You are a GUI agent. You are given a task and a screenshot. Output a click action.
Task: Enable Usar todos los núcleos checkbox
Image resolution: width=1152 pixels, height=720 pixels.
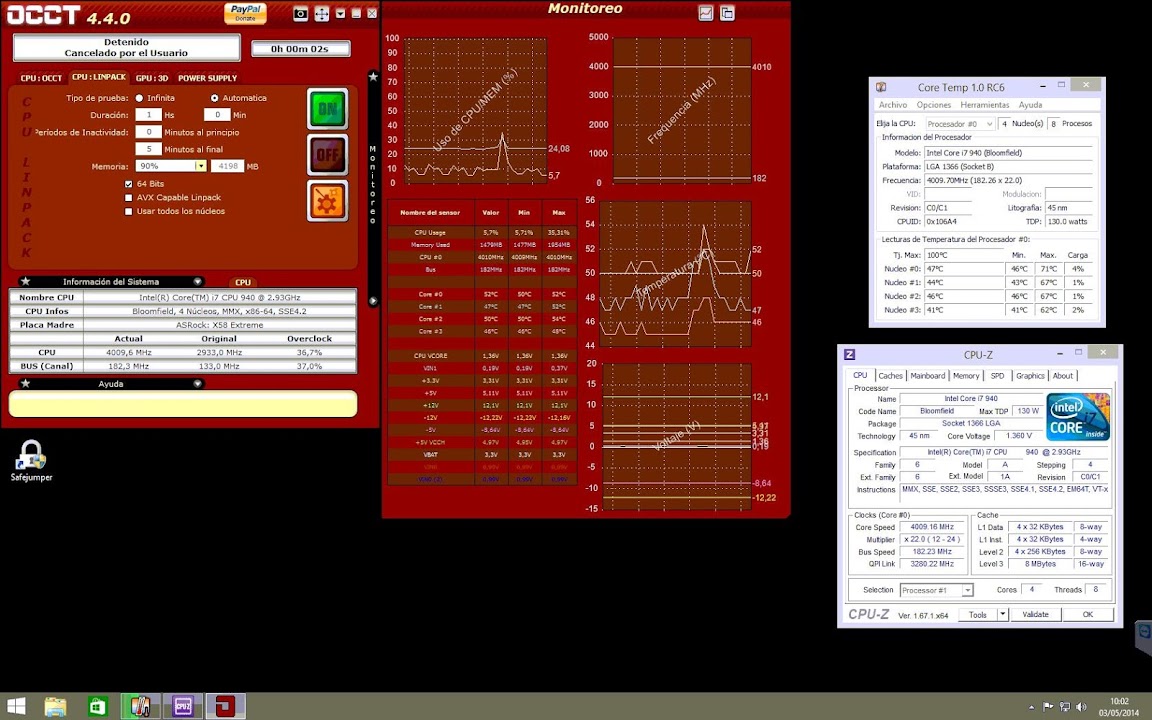click(129, 212)
